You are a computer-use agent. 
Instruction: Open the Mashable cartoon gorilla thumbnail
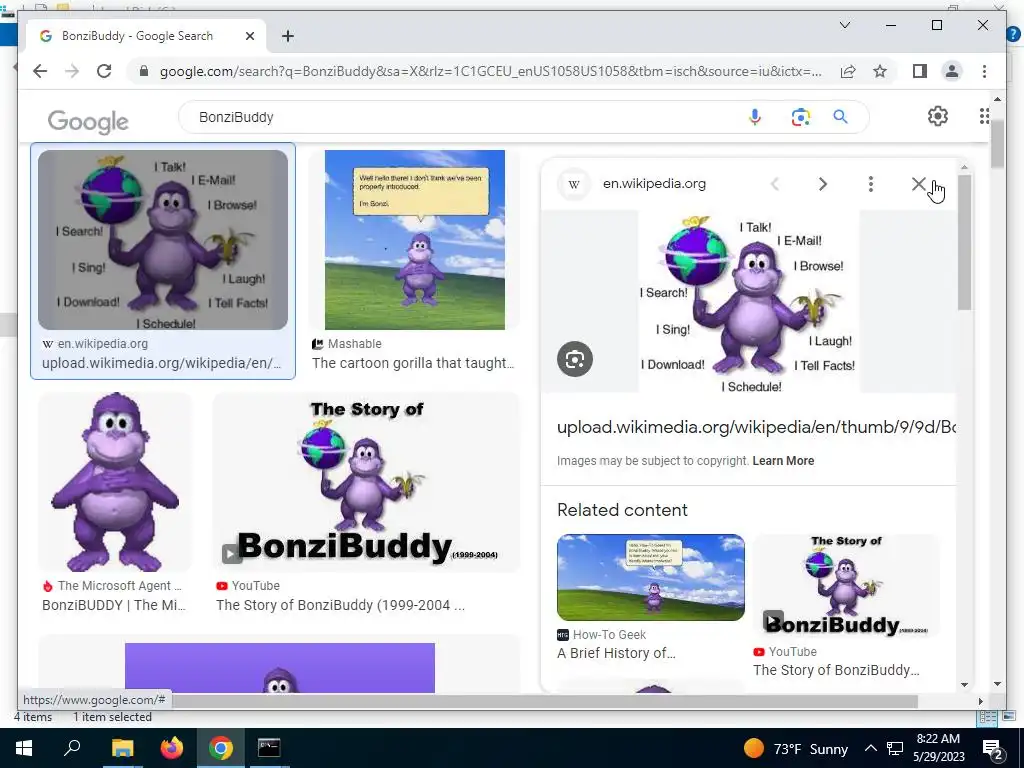pos(415,240)
